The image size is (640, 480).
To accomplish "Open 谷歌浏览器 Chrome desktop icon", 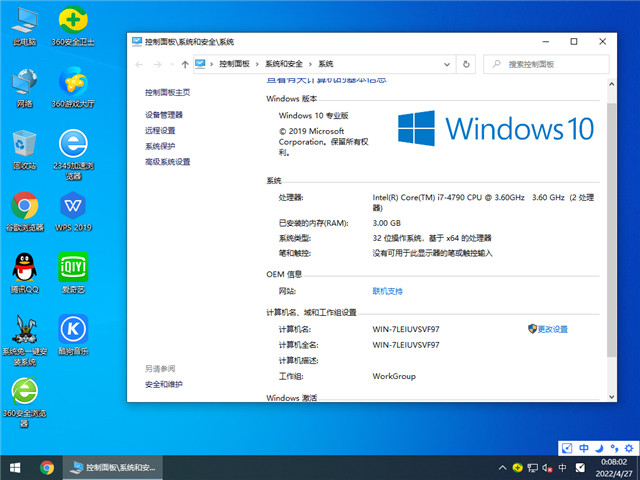I will [24, 212].
